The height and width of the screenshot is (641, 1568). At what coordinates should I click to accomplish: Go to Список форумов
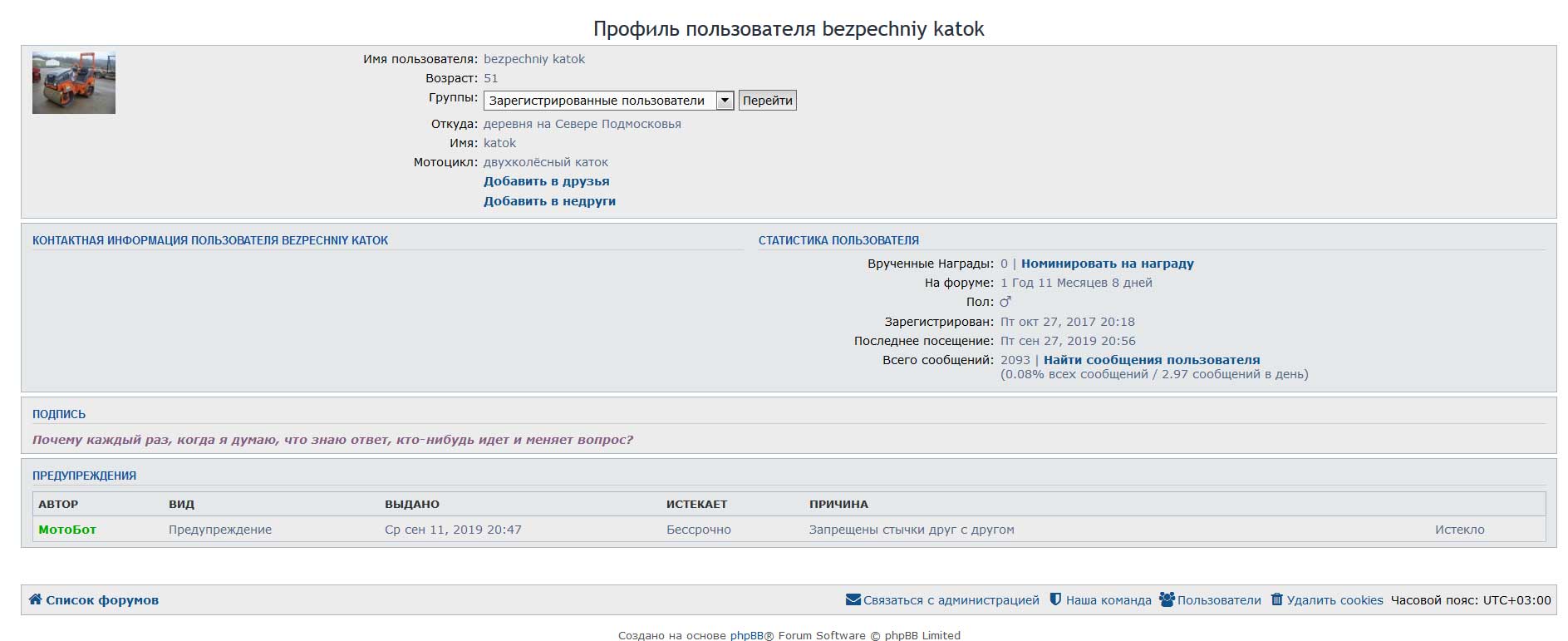tap(101, 600)
